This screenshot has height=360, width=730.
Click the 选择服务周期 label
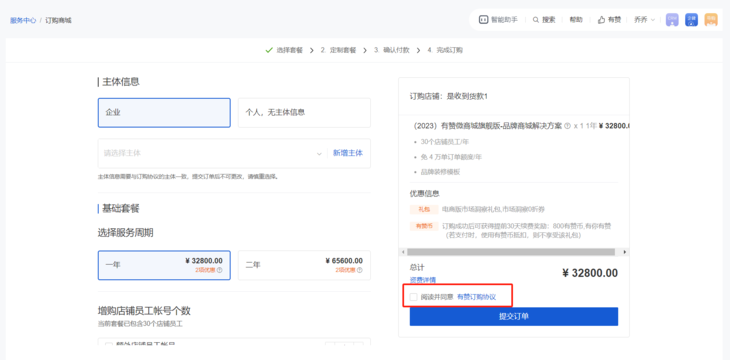(x=125, y=233)
